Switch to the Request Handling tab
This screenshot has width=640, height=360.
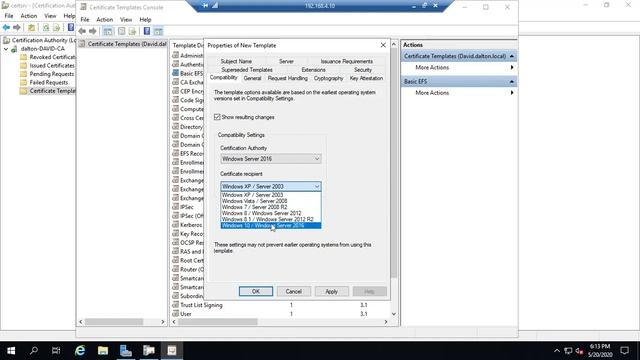(287, 78)
